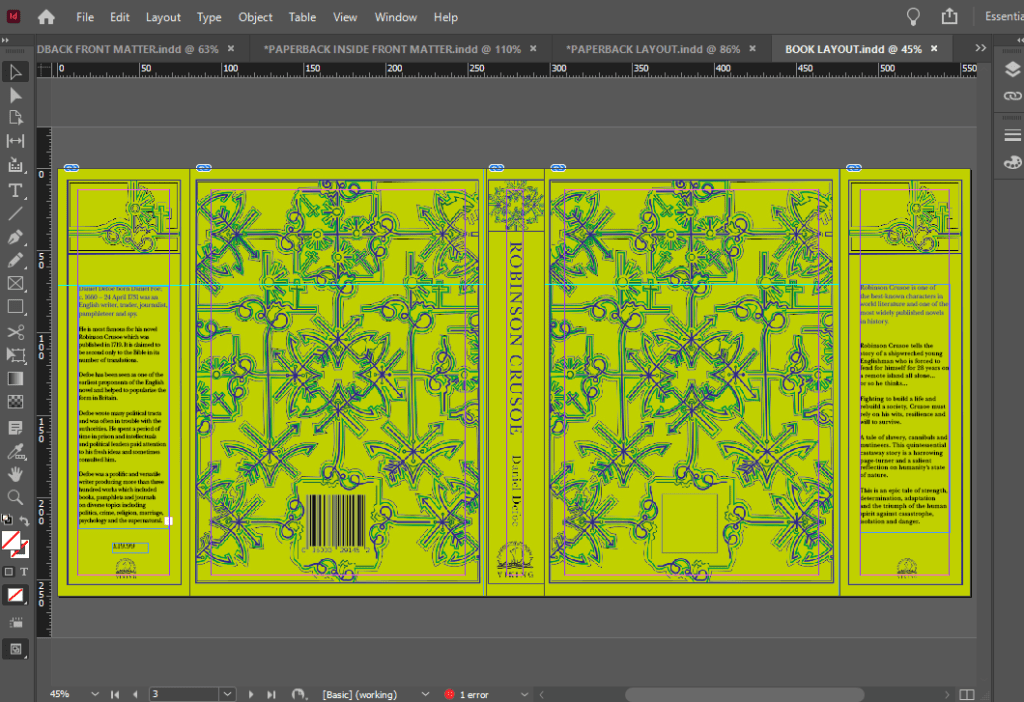Open the Swatches palette panel icon
Image resolution: width=1024 pixels, height=702 pixels.
pos(1012,162)
